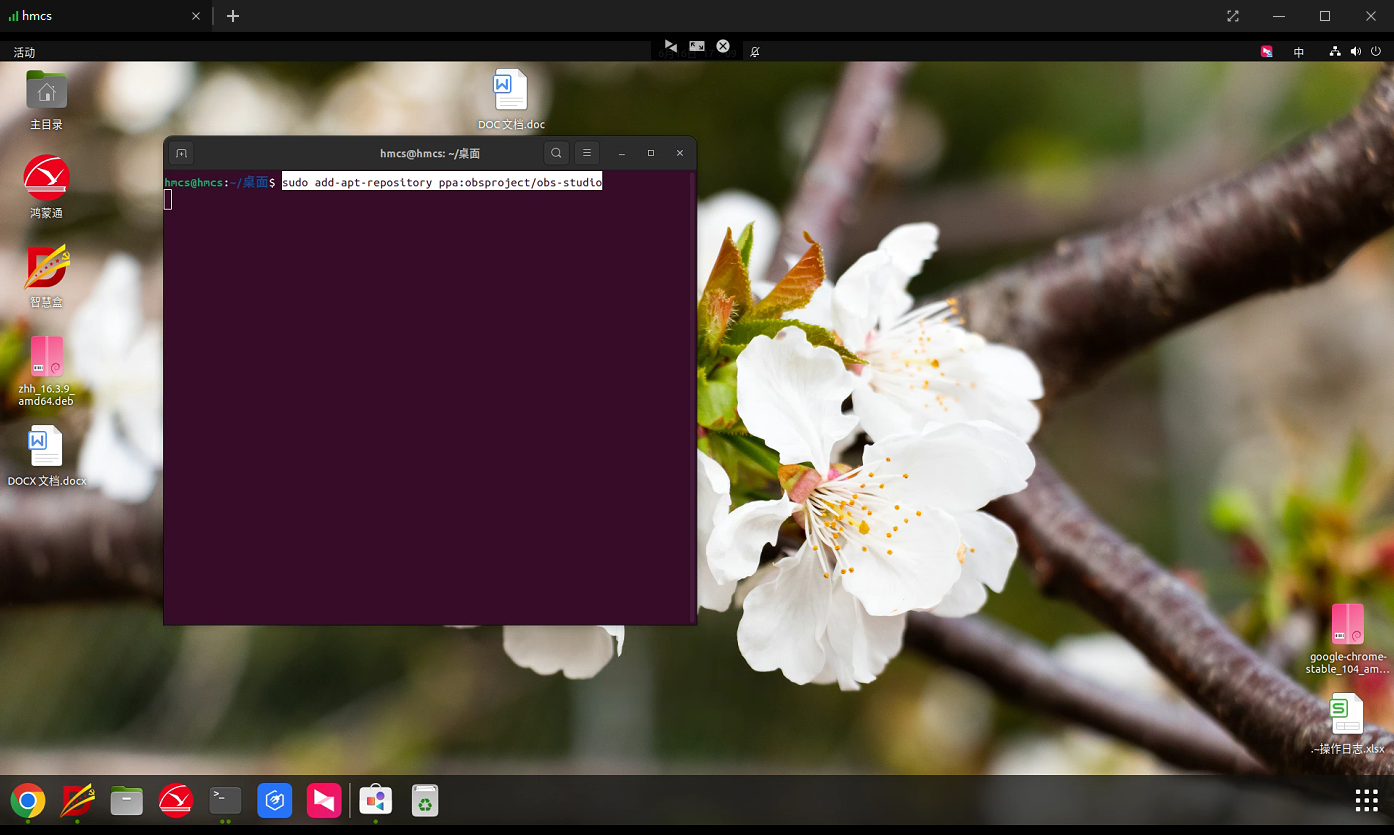Toggle the notification mute bell icon
Viewport: 1394px width, 835px height.
(x=755, y=52)
